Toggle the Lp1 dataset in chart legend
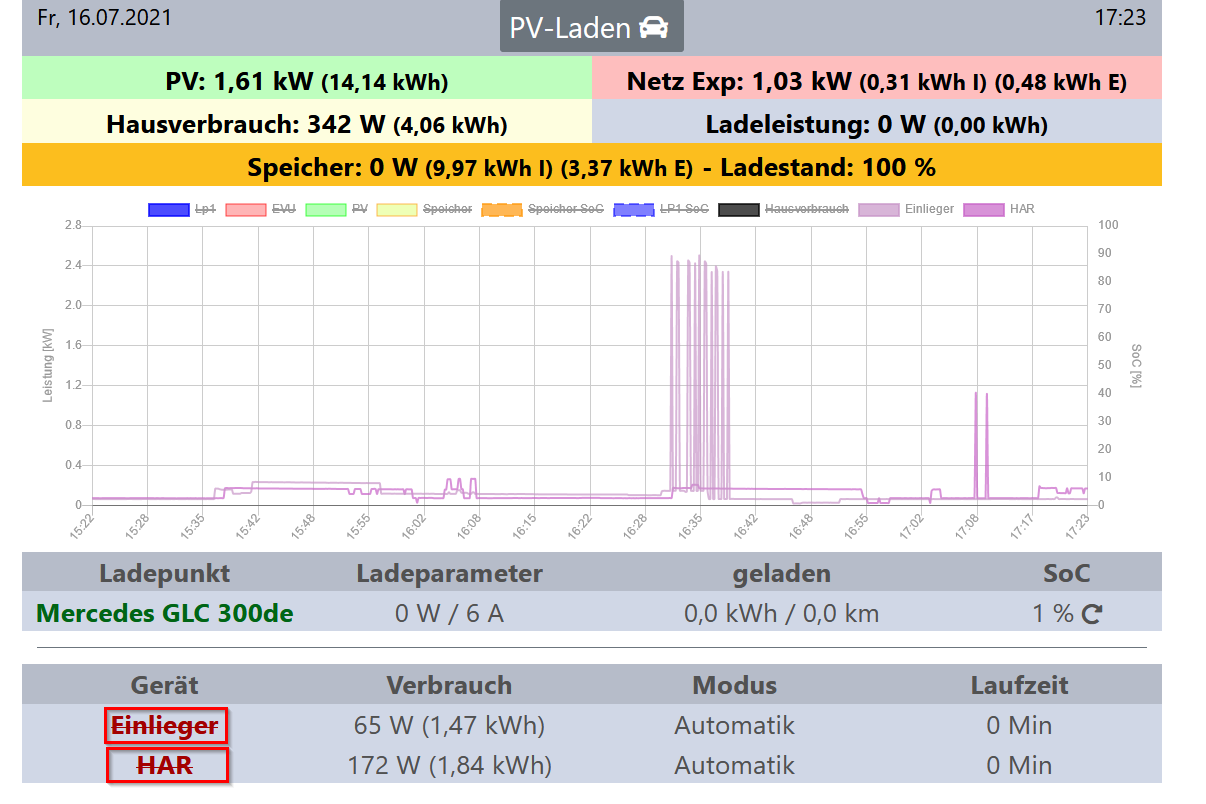 [181, 210]
